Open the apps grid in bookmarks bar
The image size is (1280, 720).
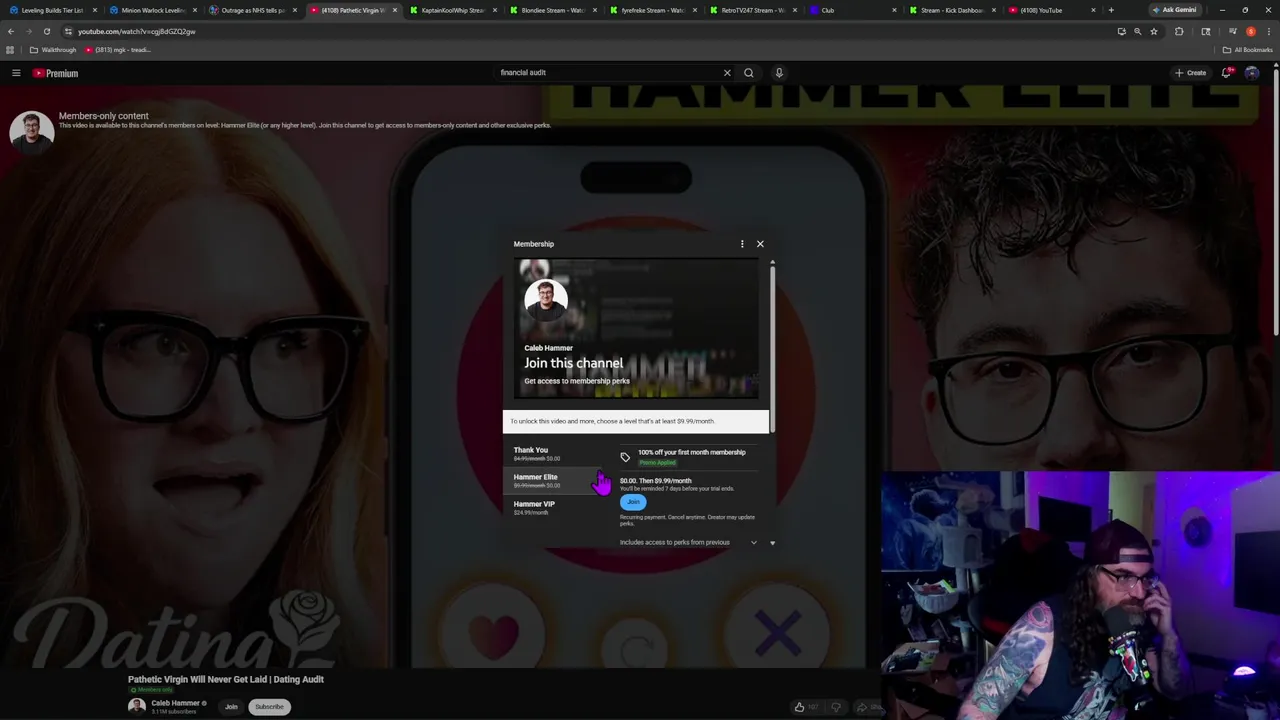pyautogui.click(x=10, y=50)
